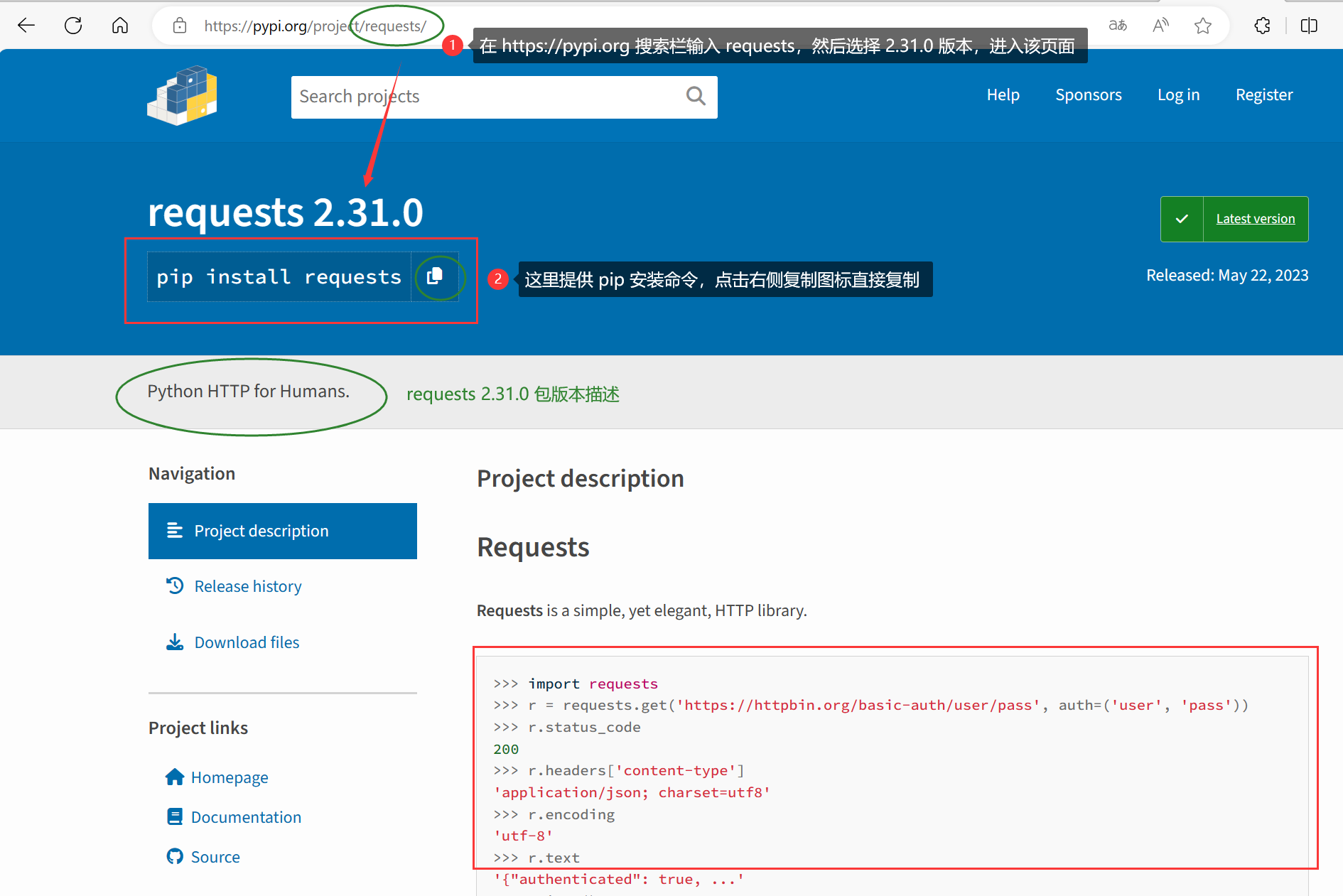Screen dimensions: 1343x896
Task: Open the Sponsors page link
Action: click(1088, 95)
